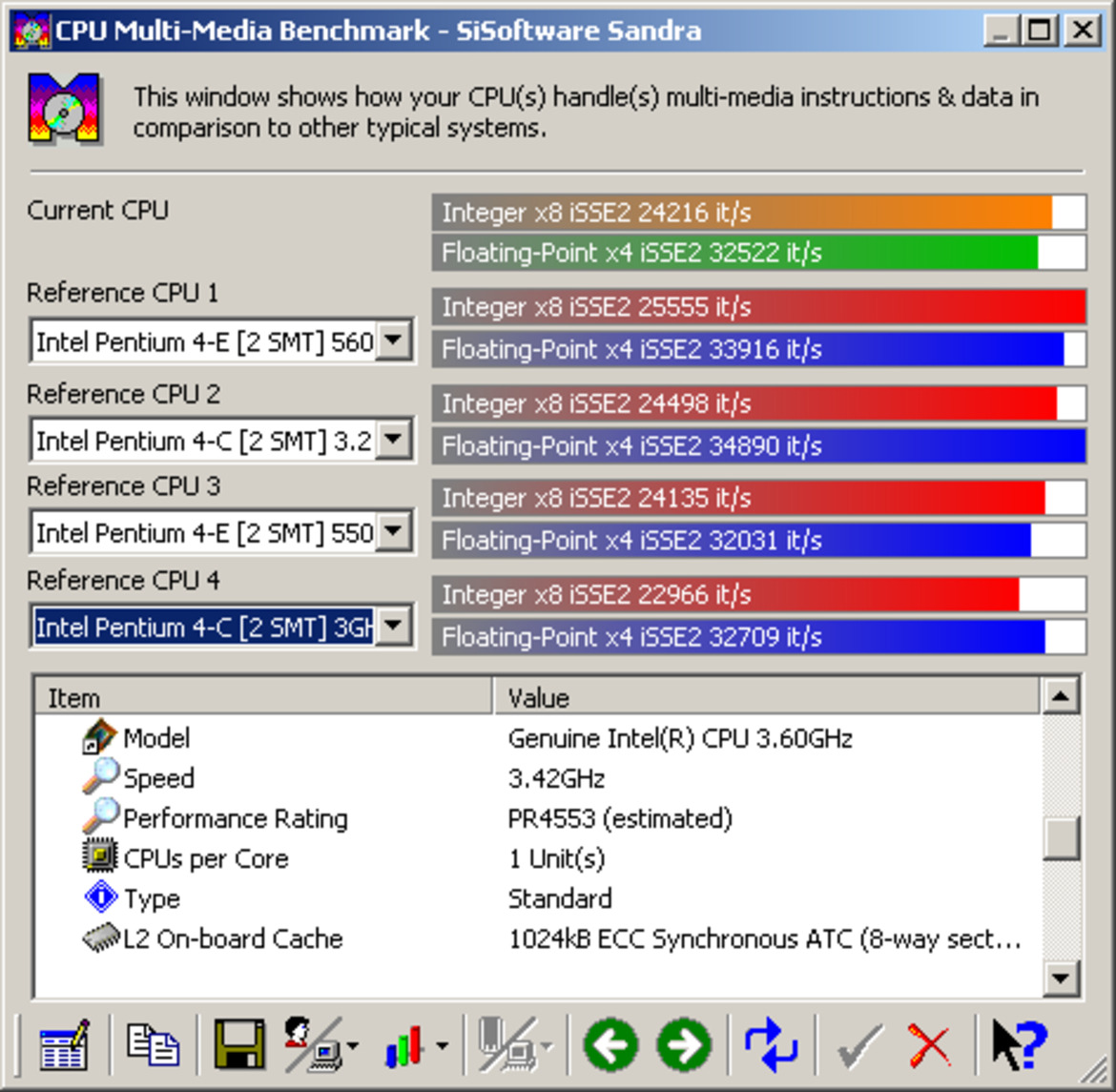Click the red X cancel icon

tap(930, 1046)
